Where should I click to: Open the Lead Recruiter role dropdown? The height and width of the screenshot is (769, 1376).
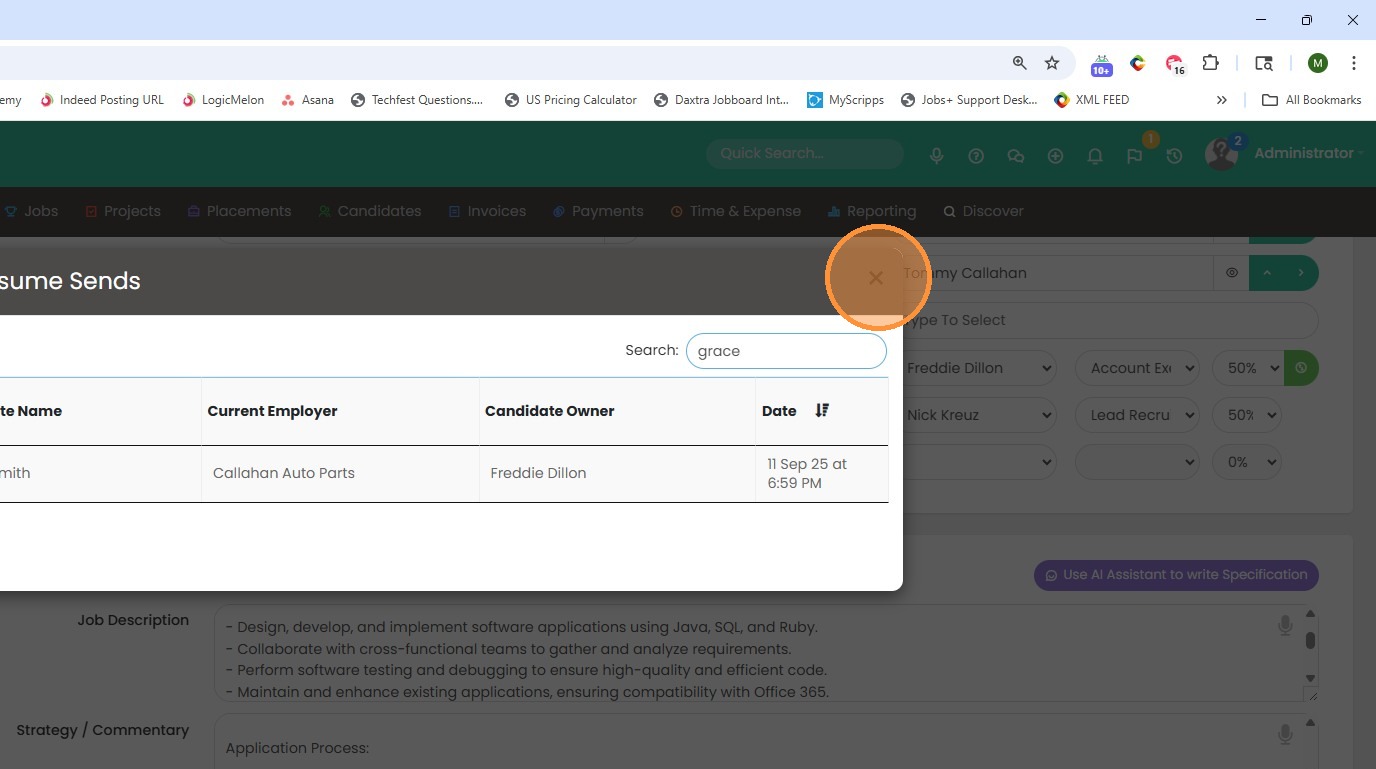(1137, 415)
